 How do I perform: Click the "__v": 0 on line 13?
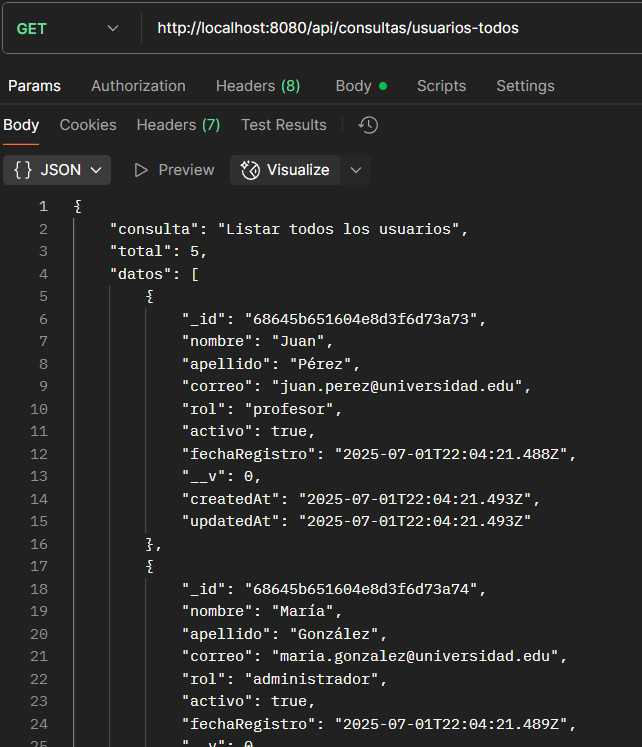pos(221,476)
